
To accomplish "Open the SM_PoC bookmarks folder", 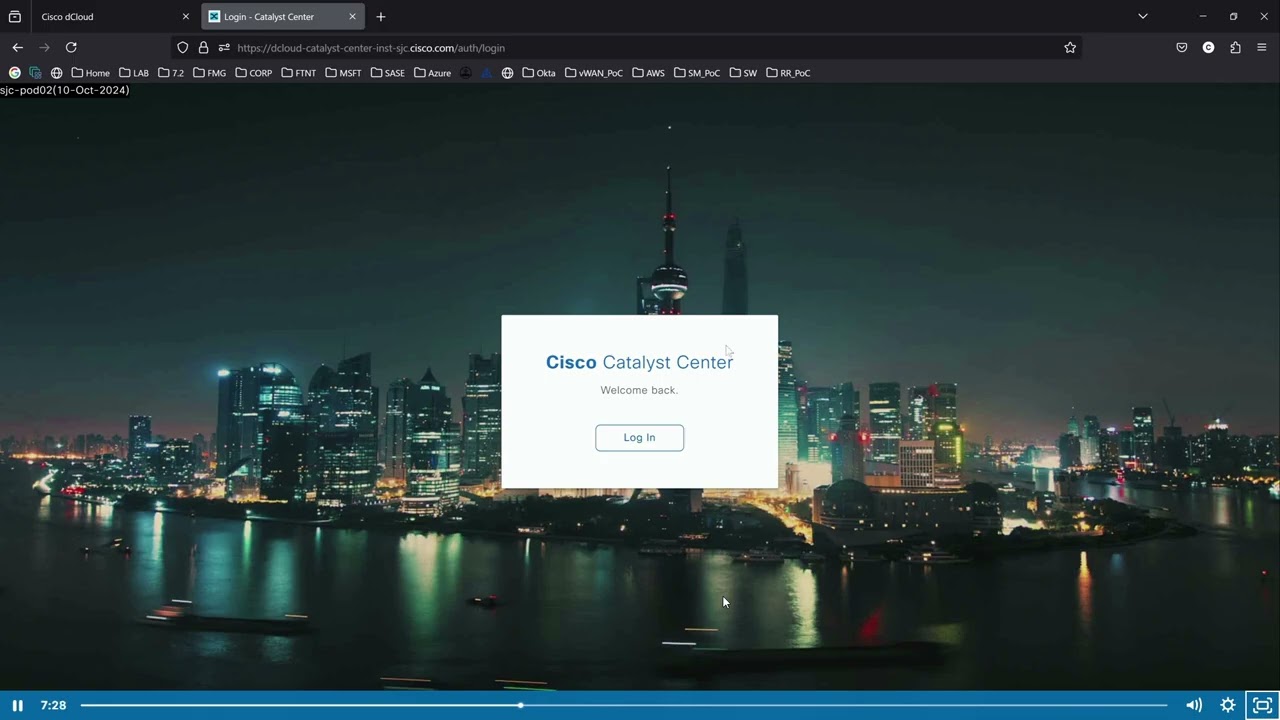I will click(697, 73).
